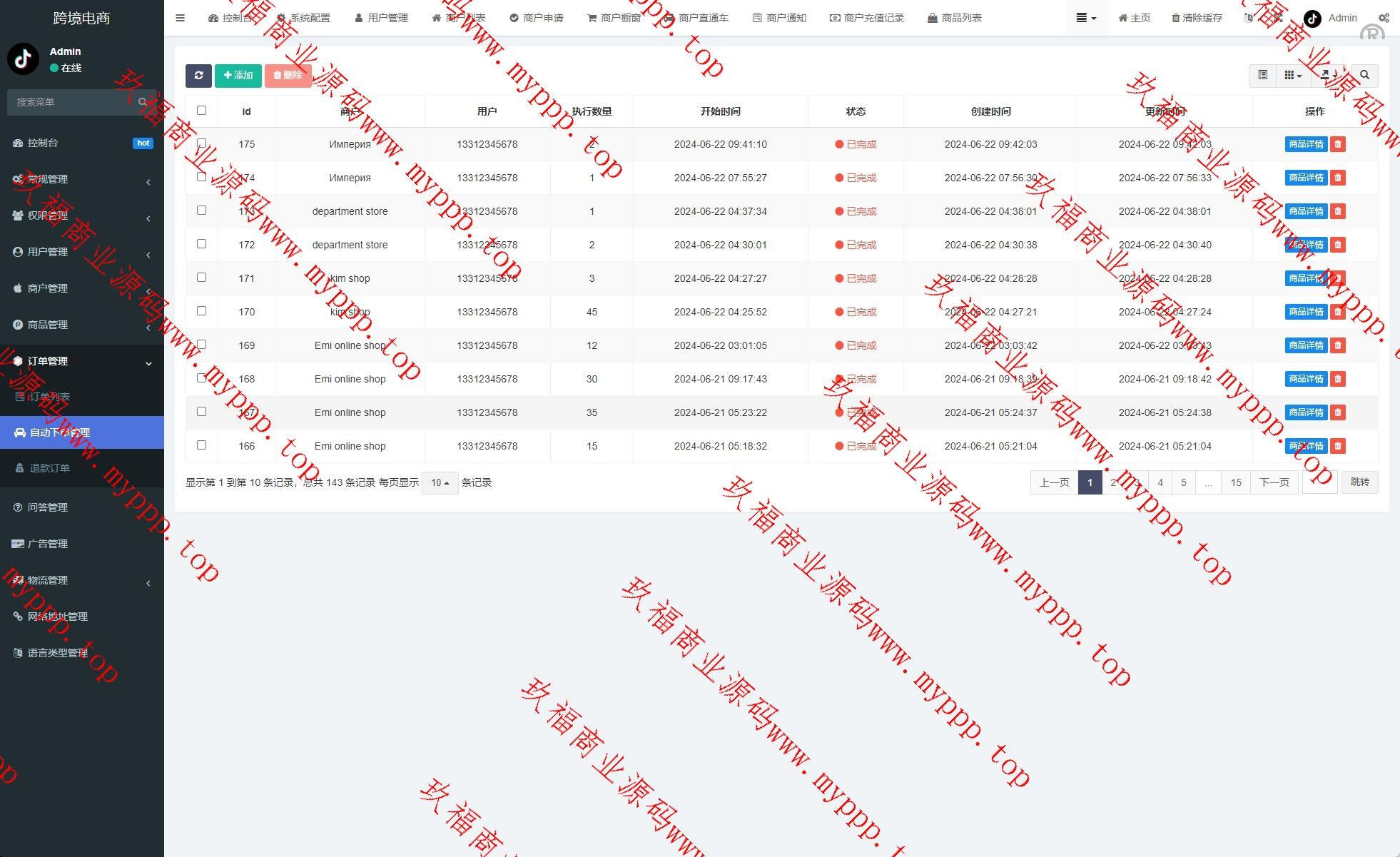
Task: Open the 商户申请 top tab
Action: tap(537, 18)
